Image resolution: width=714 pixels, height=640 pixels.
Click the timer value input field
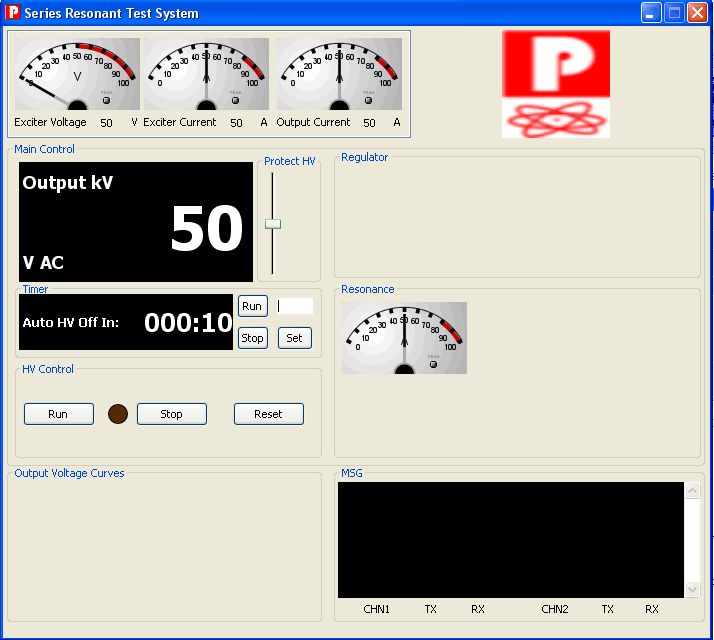click(x=295, y=306)
